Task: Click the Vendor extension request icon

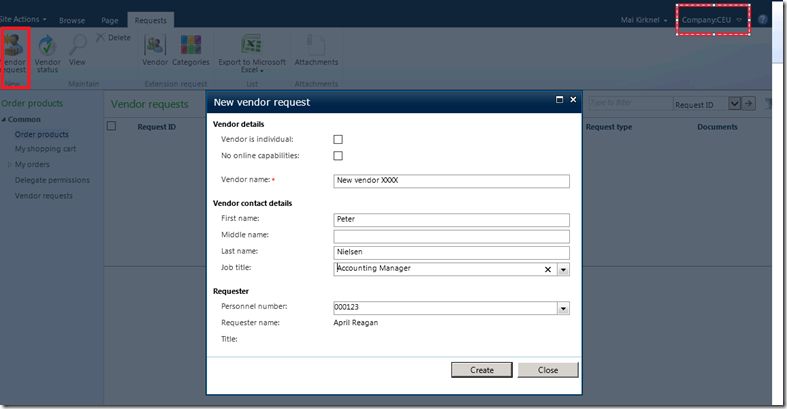Action: click(155, 50)
